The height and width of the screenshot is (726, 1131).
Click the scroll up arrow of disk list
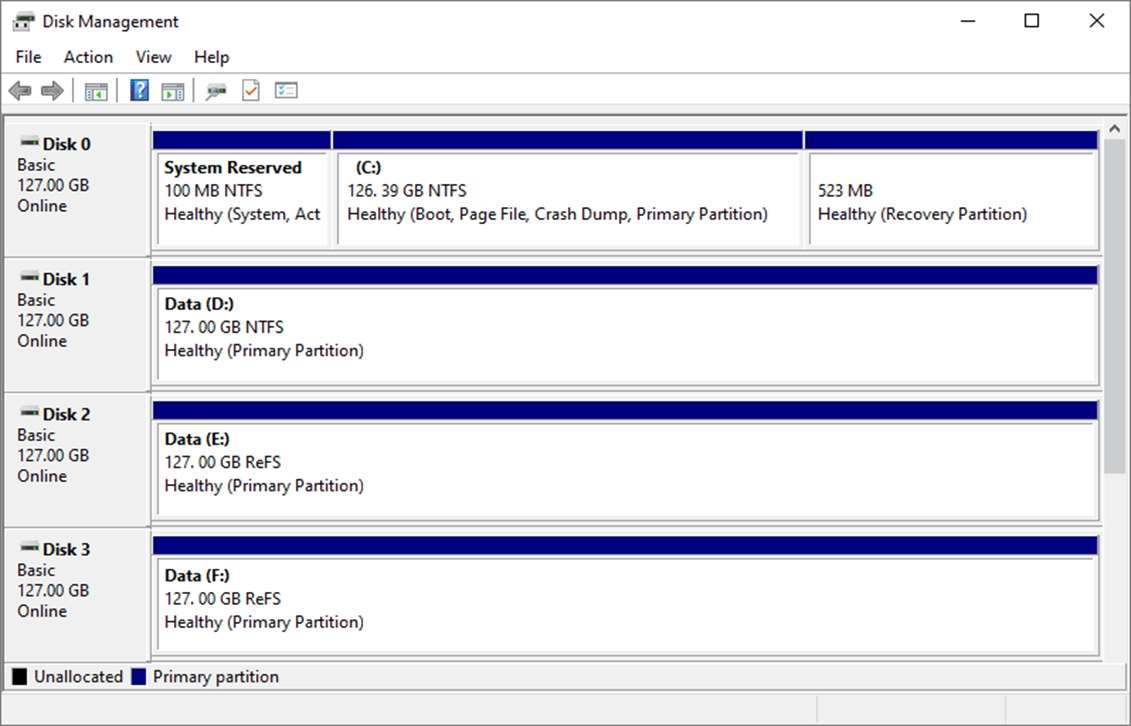click(1115, 130)
